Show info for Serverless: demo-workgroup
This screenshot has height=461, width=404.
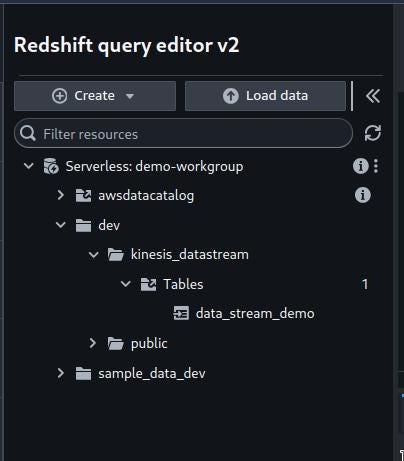pyautogui.click(x=361, y=166)
